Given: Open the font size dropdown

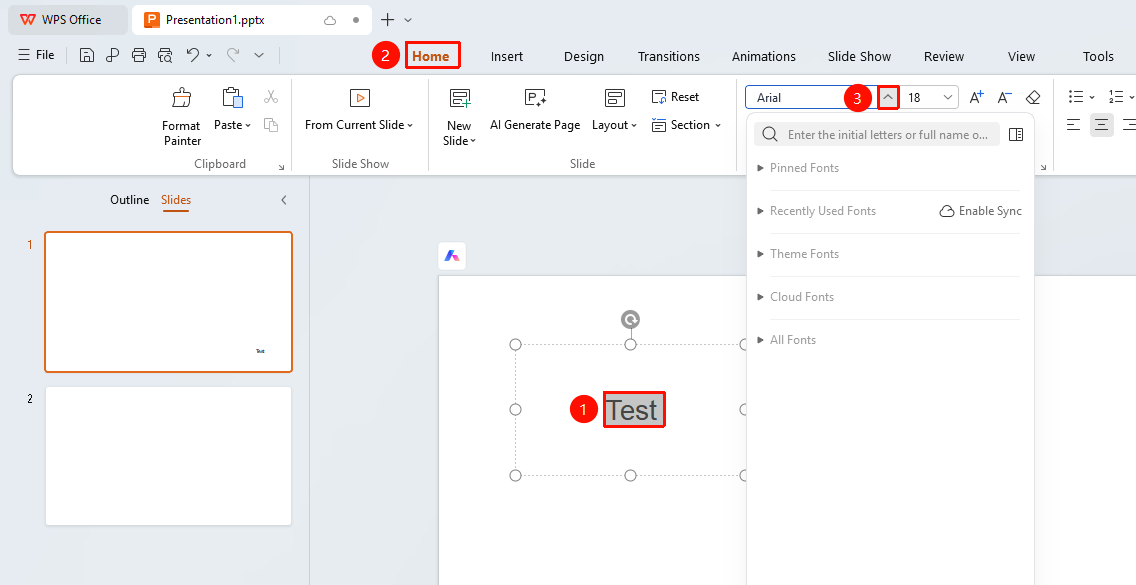Looking at the screenshot, I should pos(948,97).
